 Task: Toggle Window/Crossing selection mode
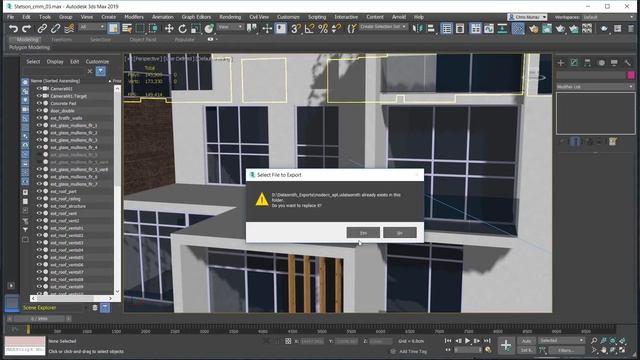(x=153, y=29)
